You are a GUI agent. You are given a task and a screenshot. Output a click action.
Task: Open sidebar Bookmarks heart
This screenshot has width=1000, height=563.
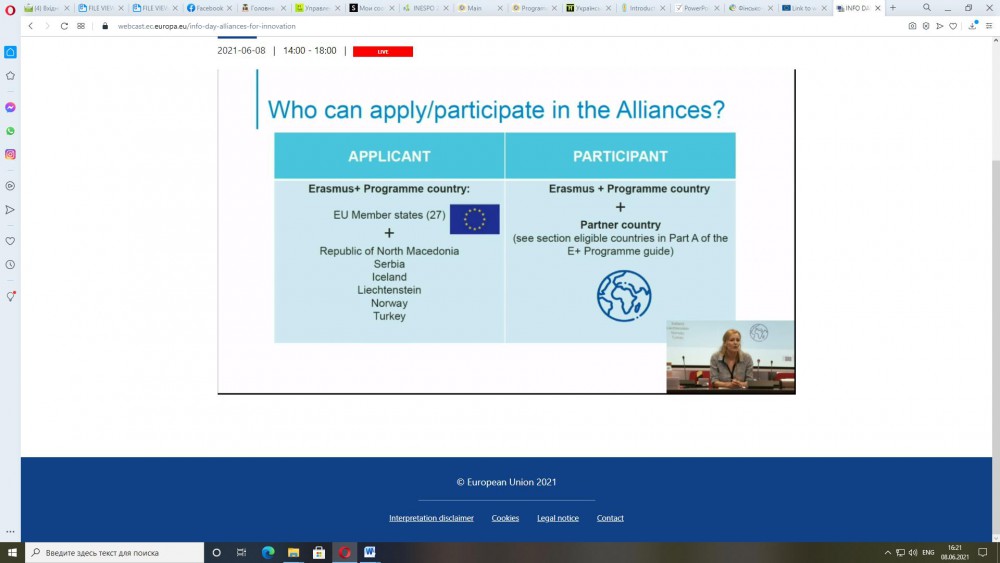click(x=10, y=241)
